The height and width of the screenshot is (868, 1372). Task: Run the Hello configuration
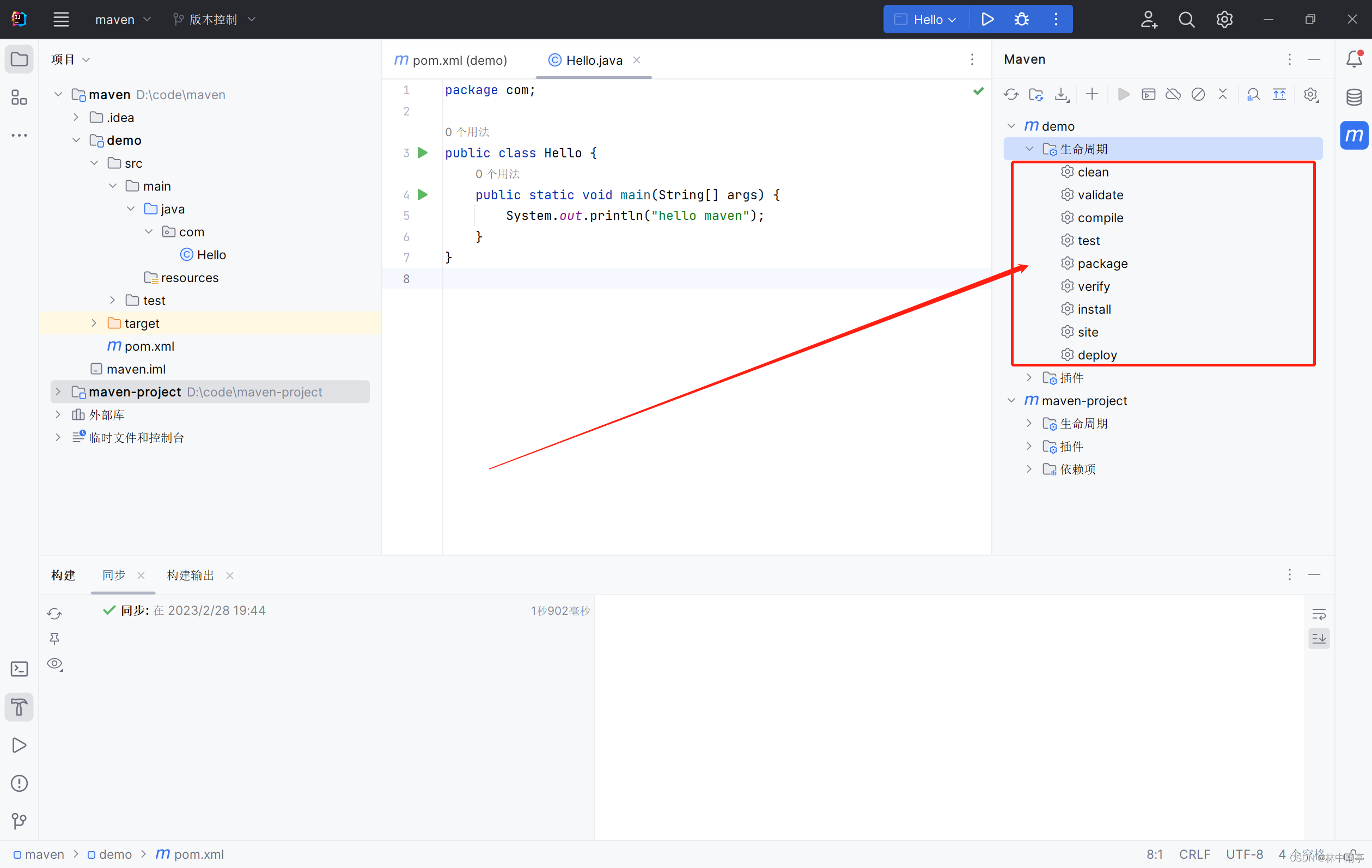click(x=987, y=20)
